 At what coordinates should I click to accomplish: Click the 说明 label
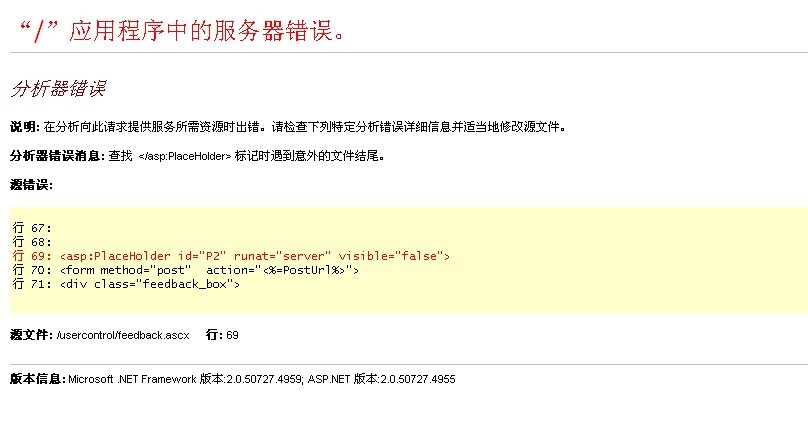pyautogui.click(x=22, y=127)
